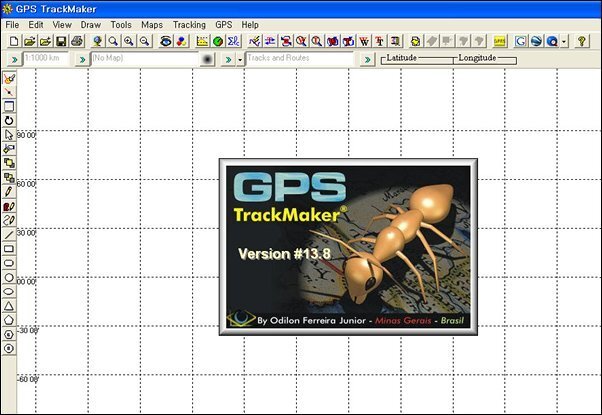602x415 pixels.
Task: Click the eye icon in the toolbar
Action: coord(165,41)
